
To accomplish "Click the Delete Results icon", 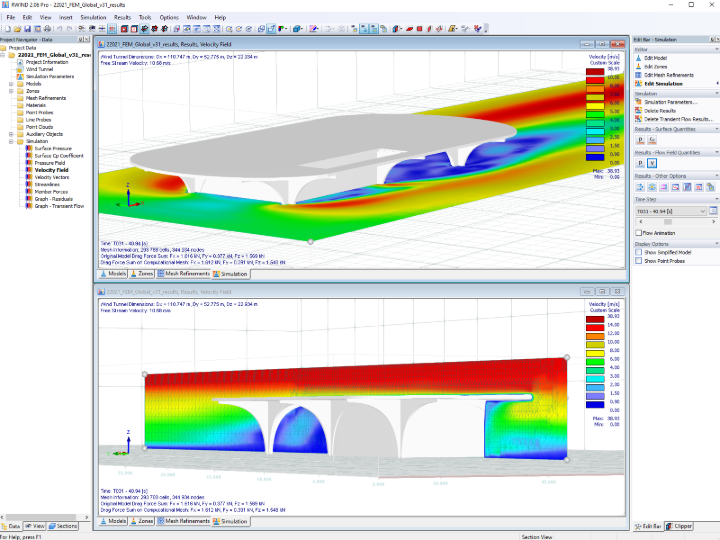I will [x=639, y=111].
